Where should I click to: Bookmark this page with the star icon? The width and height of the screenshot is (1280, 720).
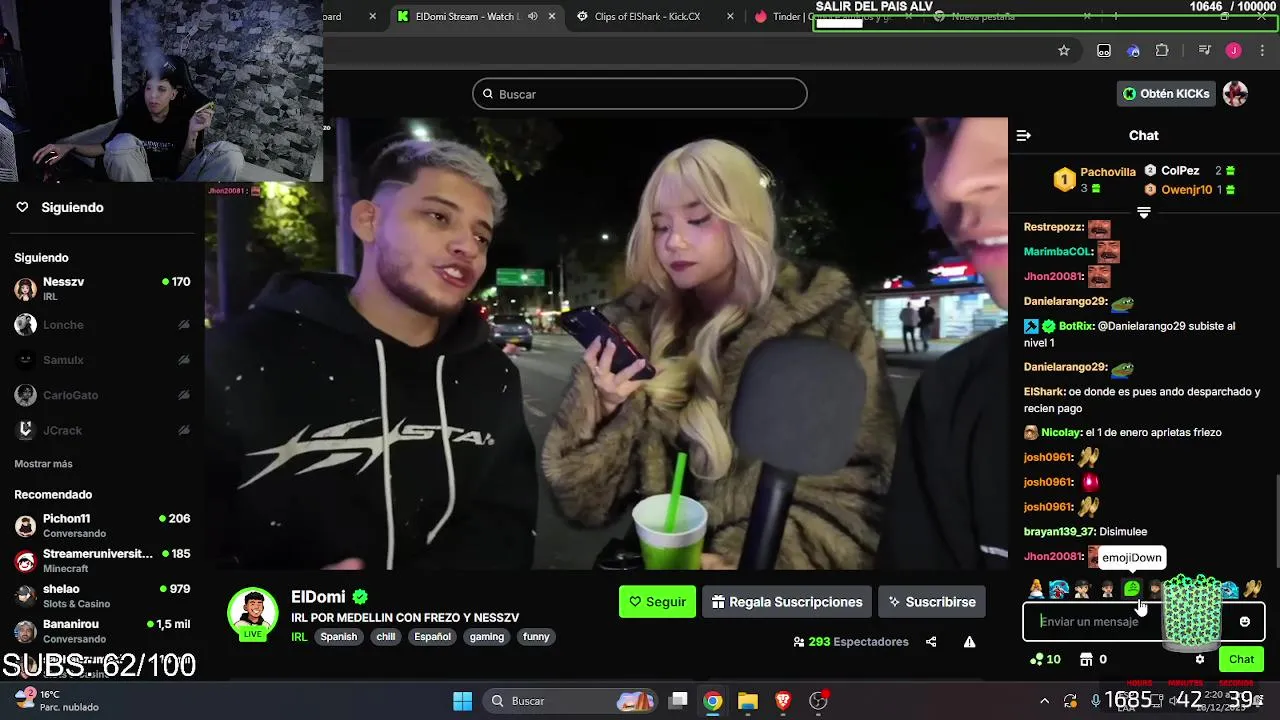click(x=1064, y=51)
